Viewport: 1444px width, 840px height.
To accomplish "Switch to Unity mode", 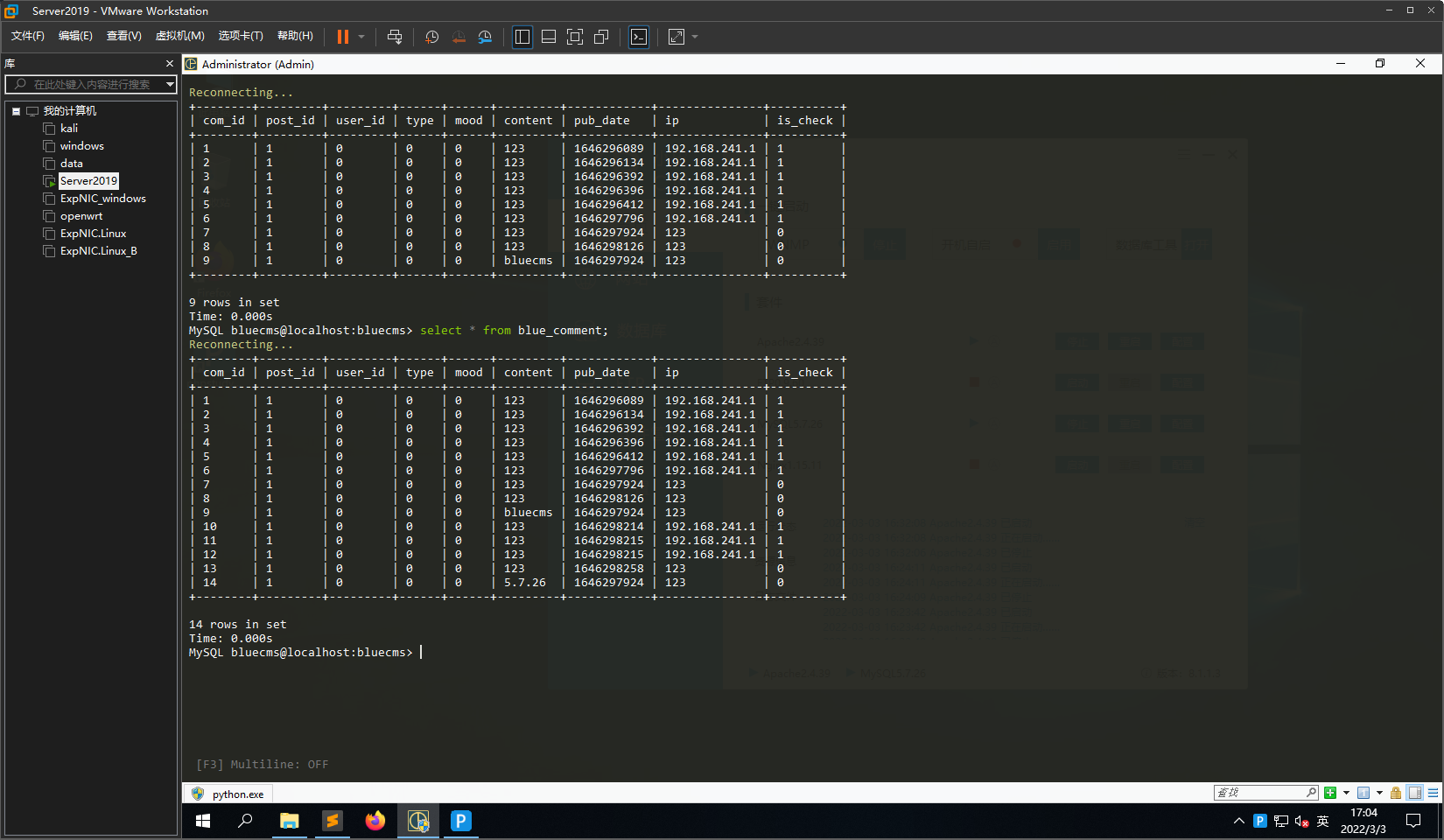I will coord(601,37).
